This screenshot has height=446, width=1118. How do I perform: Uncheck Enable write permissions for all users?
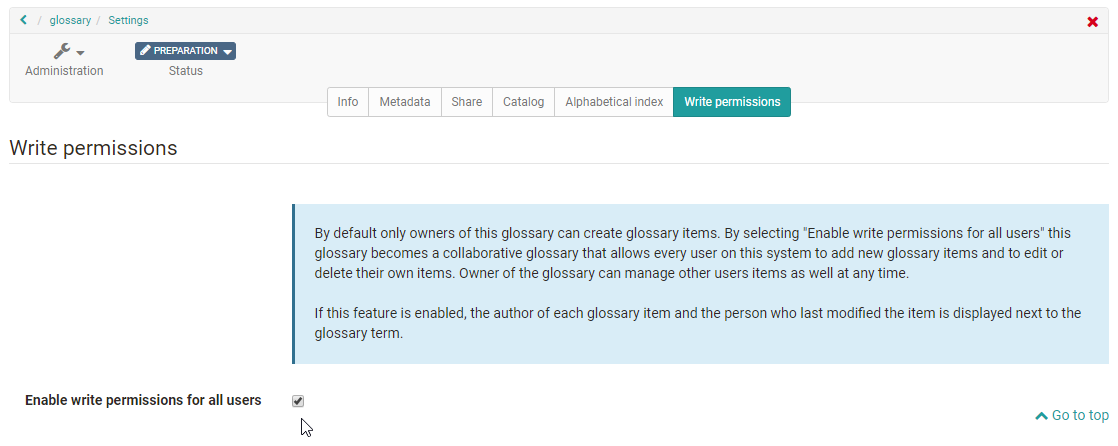coord(298,401)
